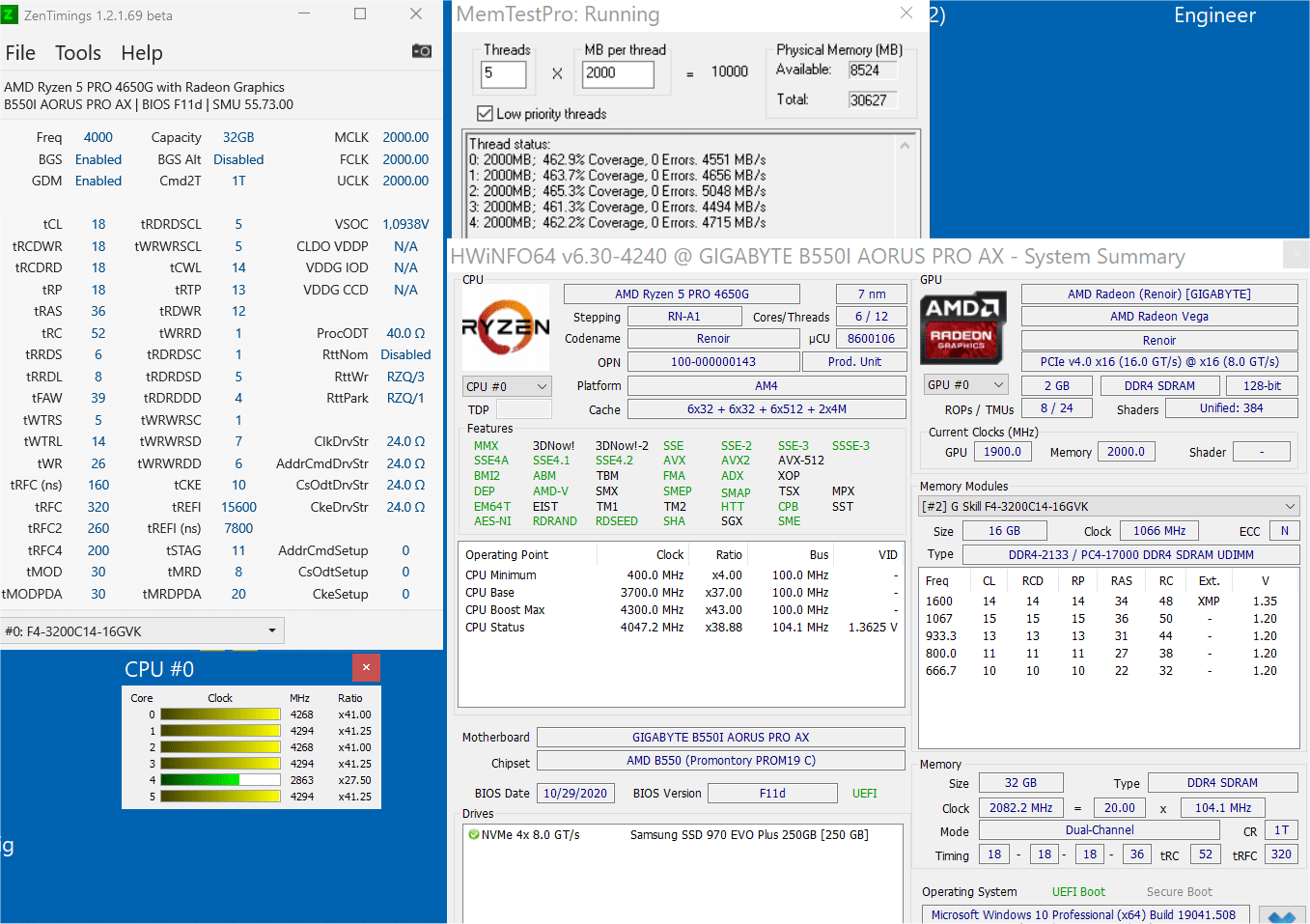
Task: Open the Help menu in ZenTimings
Action: click(142, 53)
